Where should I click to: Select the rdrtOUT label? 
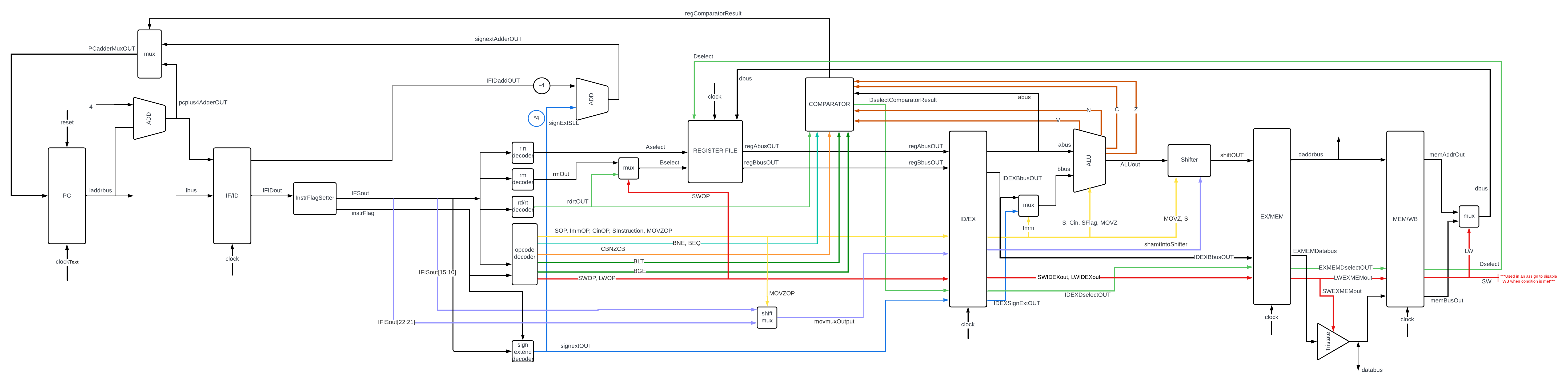[x=578, y=201]
